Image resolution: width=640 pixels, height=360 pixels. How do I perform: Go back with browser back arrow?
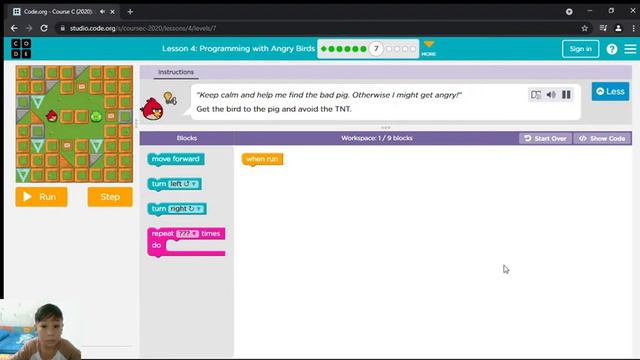point(14,28)
